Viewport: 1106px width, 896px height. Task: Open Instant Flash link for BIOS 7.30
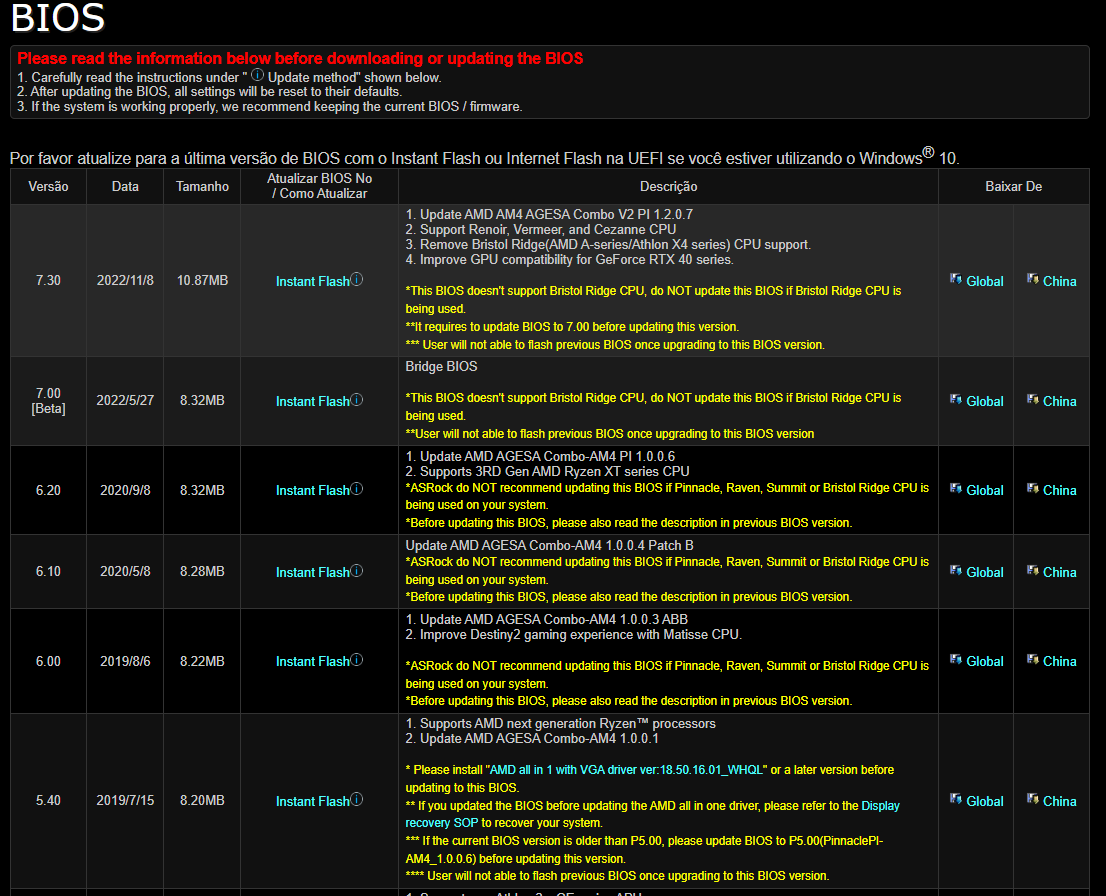[x=312, y=281]
